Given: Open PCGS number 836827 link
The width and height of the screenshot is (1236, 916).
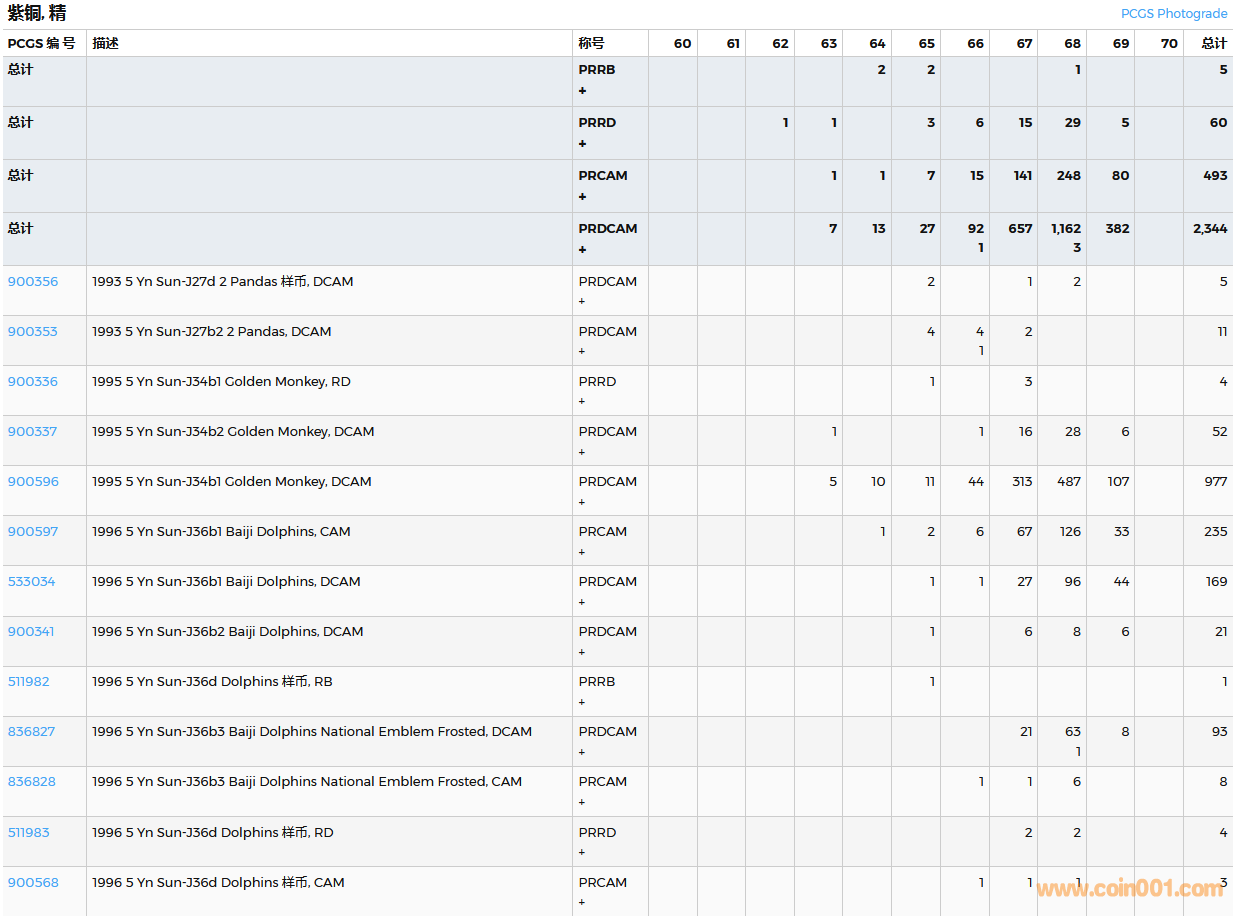Looking at the screenshot, I should 32,732.
